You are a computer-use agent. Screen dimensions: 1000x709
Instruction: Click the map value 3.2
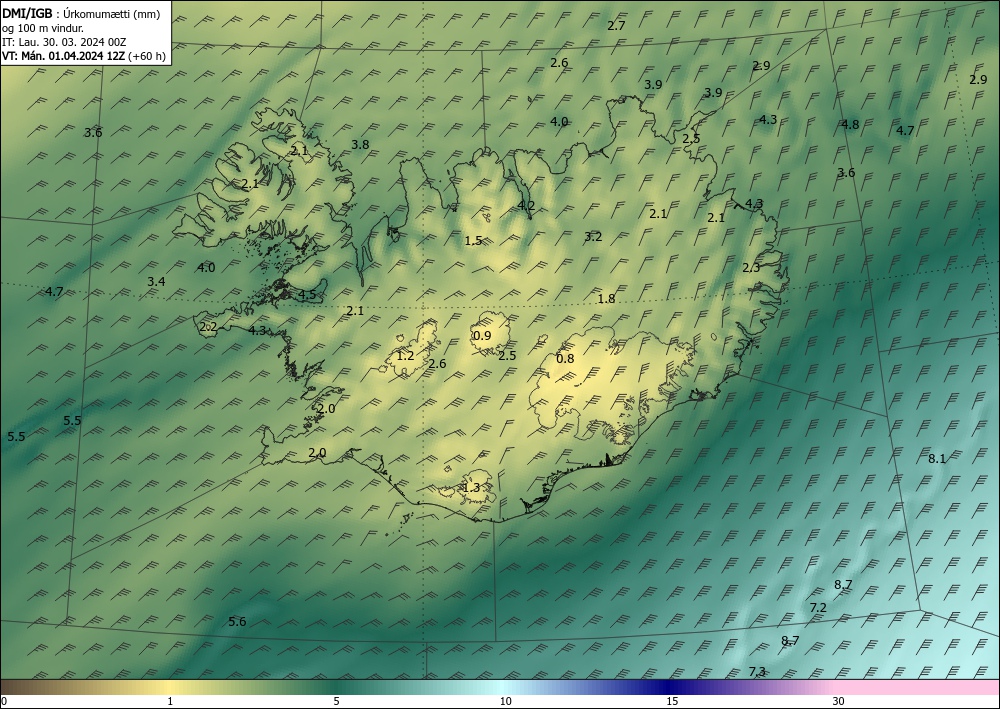click(593, 237)
